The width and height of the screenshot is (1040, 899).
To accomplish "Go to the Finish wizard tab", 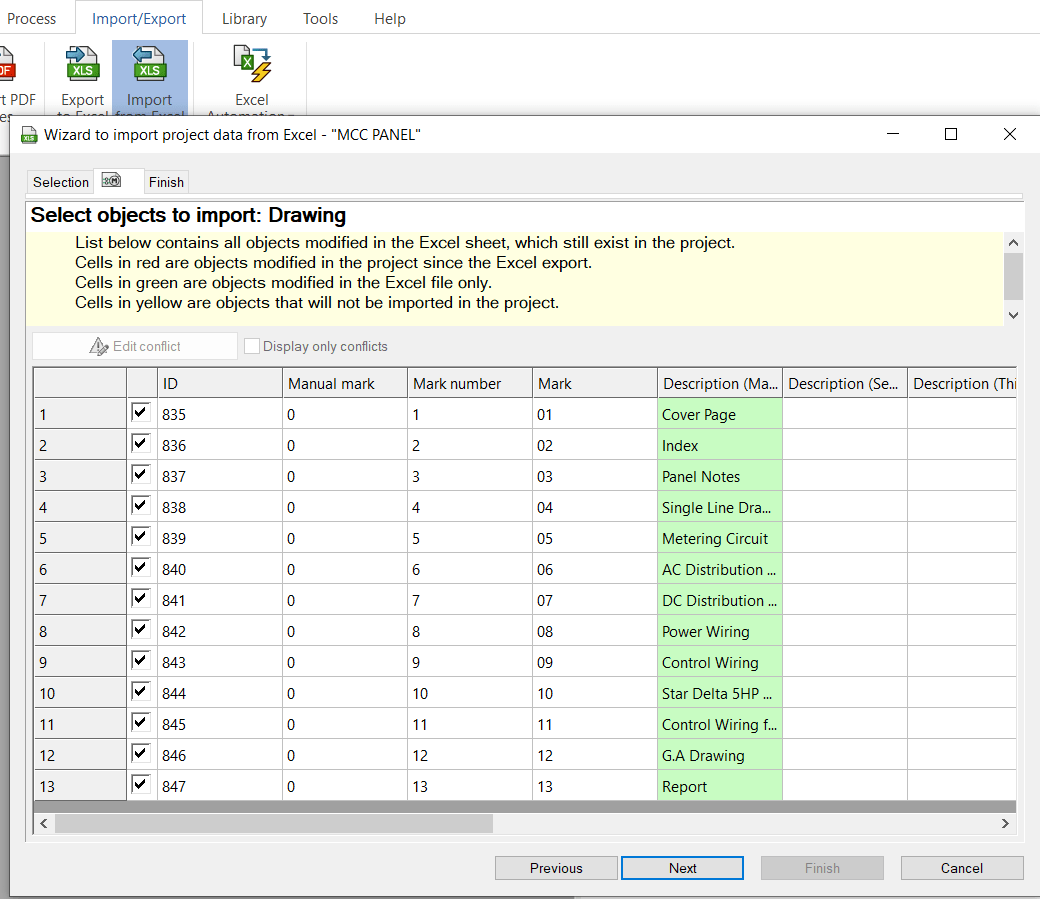I will [166, 182].
